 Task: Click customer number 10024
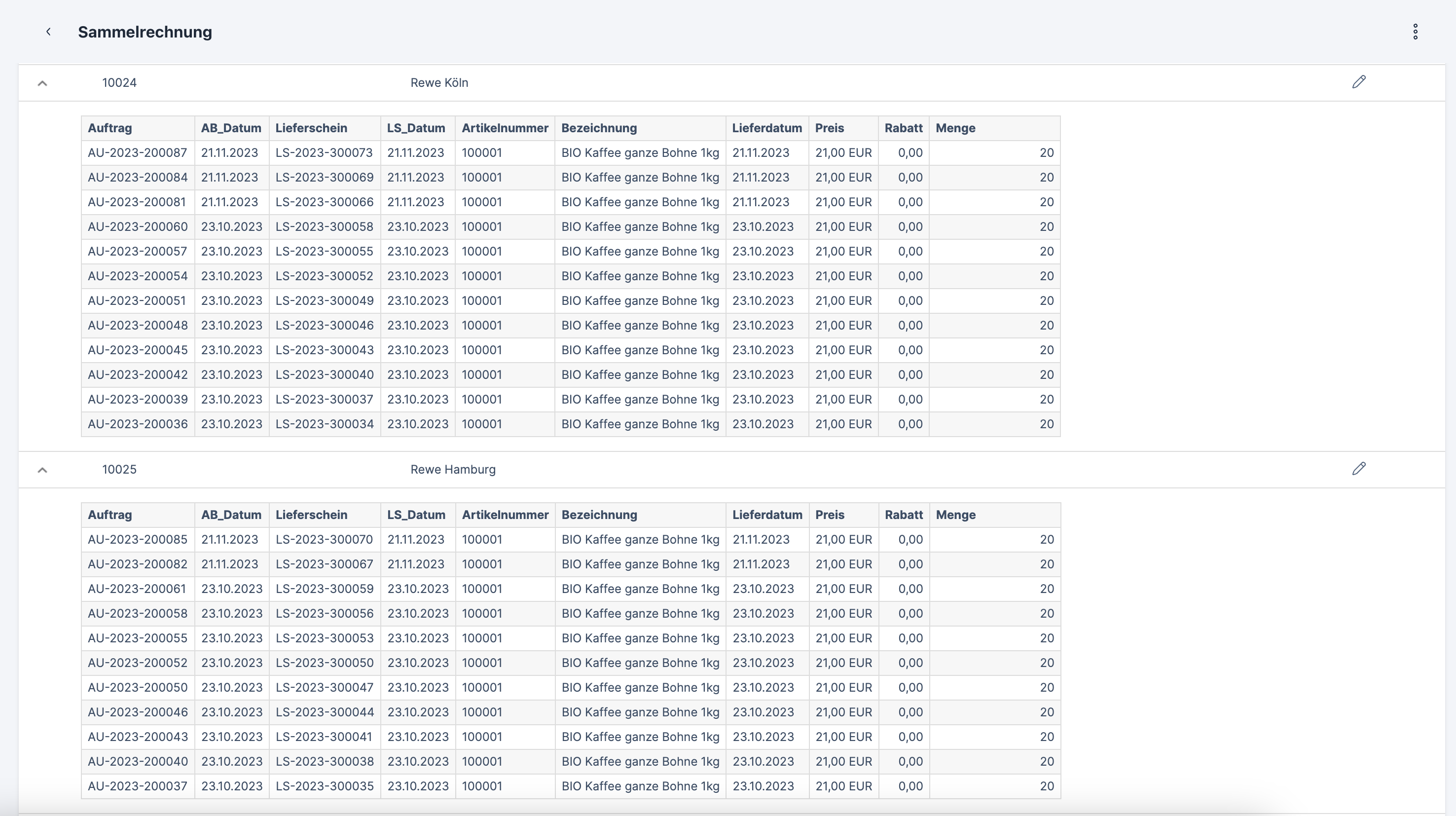point(119,83)
